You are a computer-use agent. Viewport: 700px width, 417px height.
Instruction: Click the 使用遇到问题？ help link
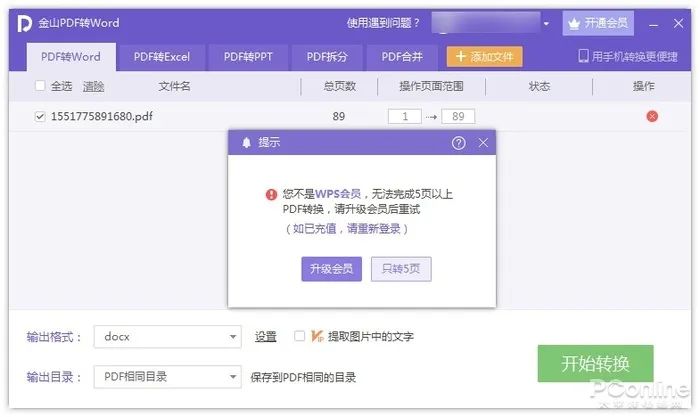click(383, 23)
